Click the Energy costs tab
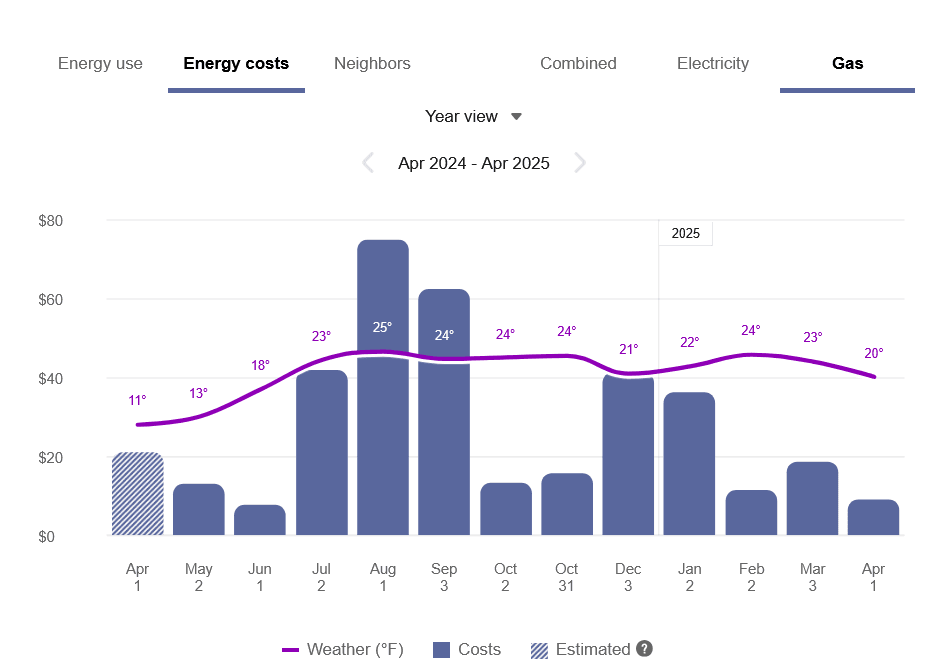 [x=236, y=63]
